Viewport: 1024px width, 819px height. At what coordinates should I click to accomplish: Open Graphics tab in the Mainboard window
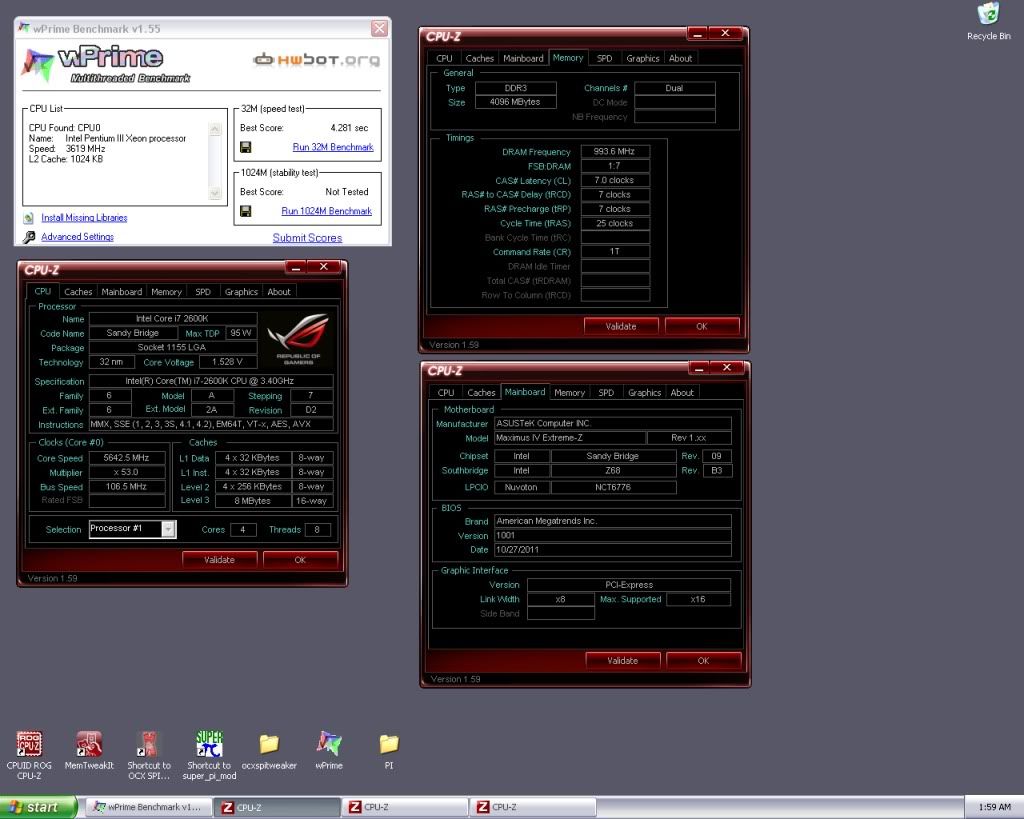[x=644, y=393]
